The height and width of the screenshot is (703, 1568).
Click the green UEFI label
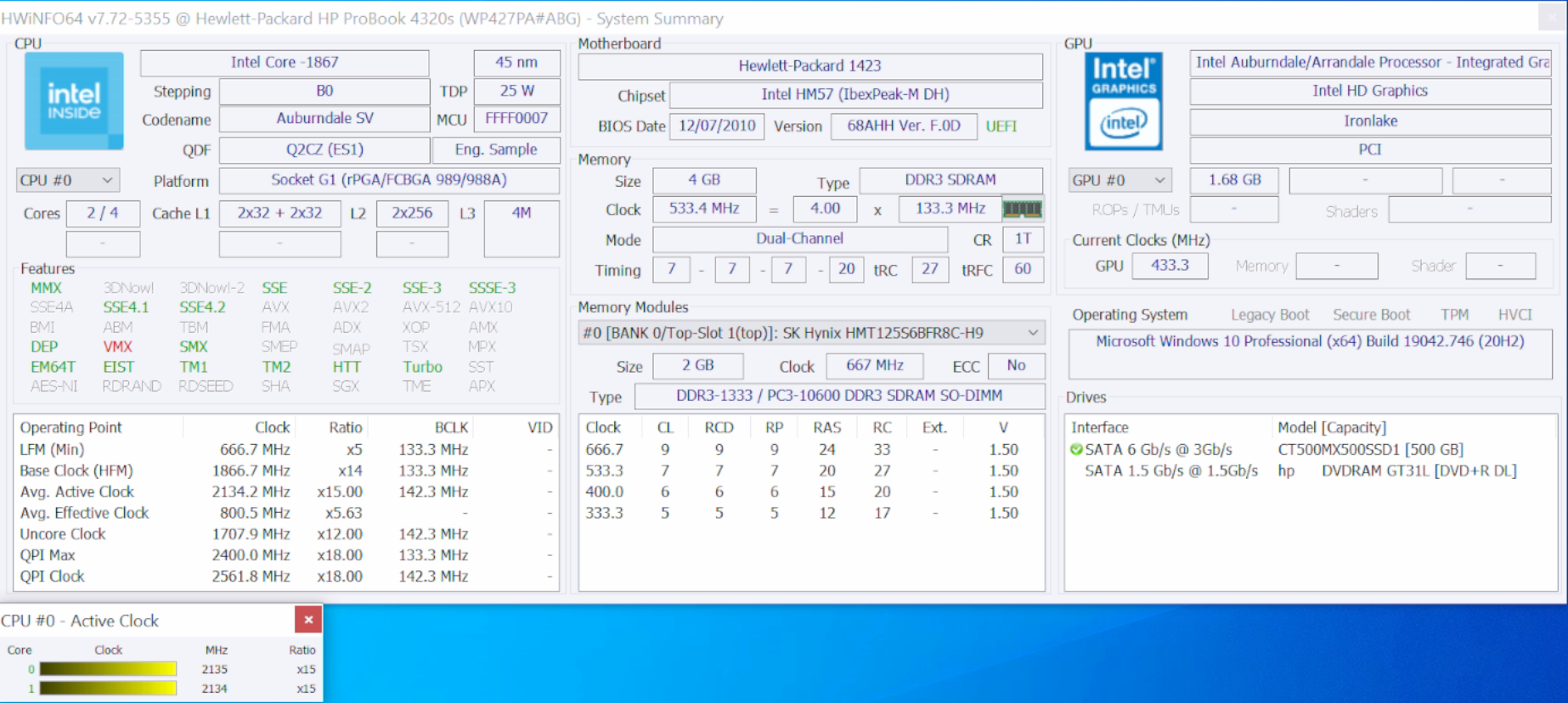click(x=1001, y=127)
